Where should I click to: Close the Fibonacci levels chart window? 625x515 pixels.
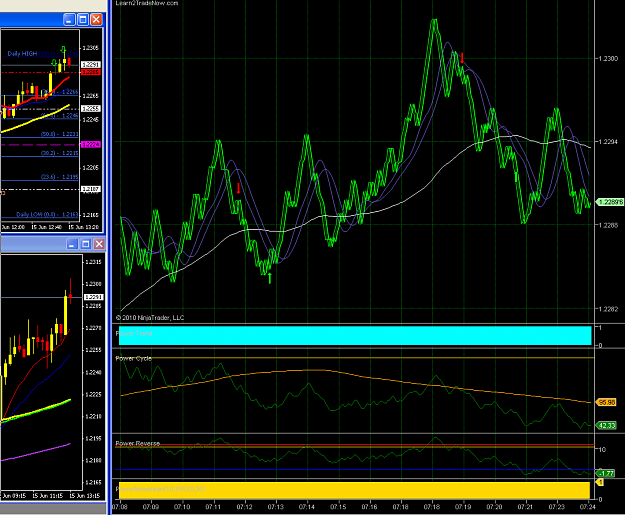[96, 20]
